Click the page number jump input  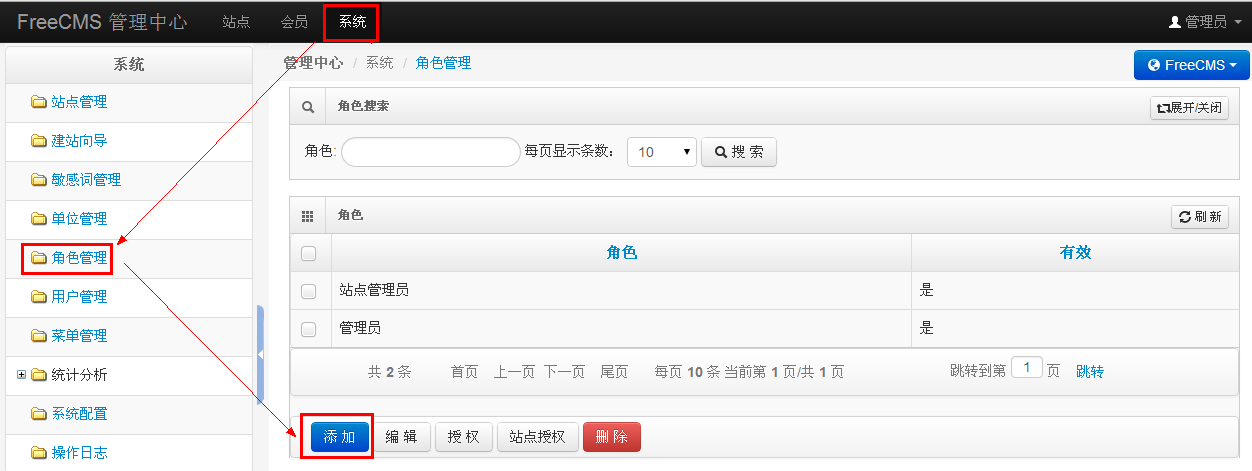[x=1028, y=367]
